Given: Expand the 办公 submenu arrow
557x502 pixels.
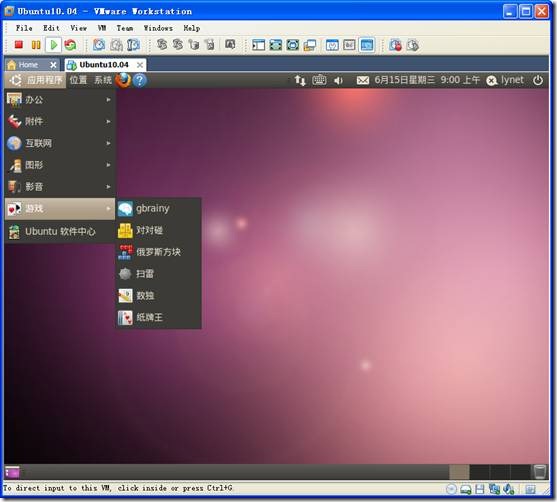Looking at the screenshot, I should point(108,100).
